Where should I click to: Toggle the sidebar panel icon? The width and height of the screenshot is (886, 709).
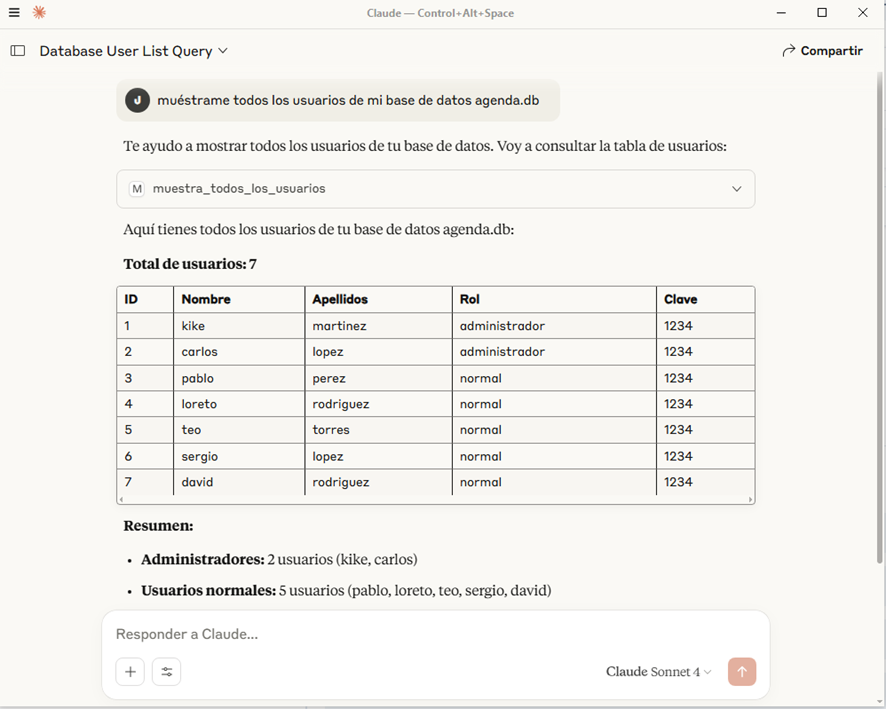pos(18,51)
